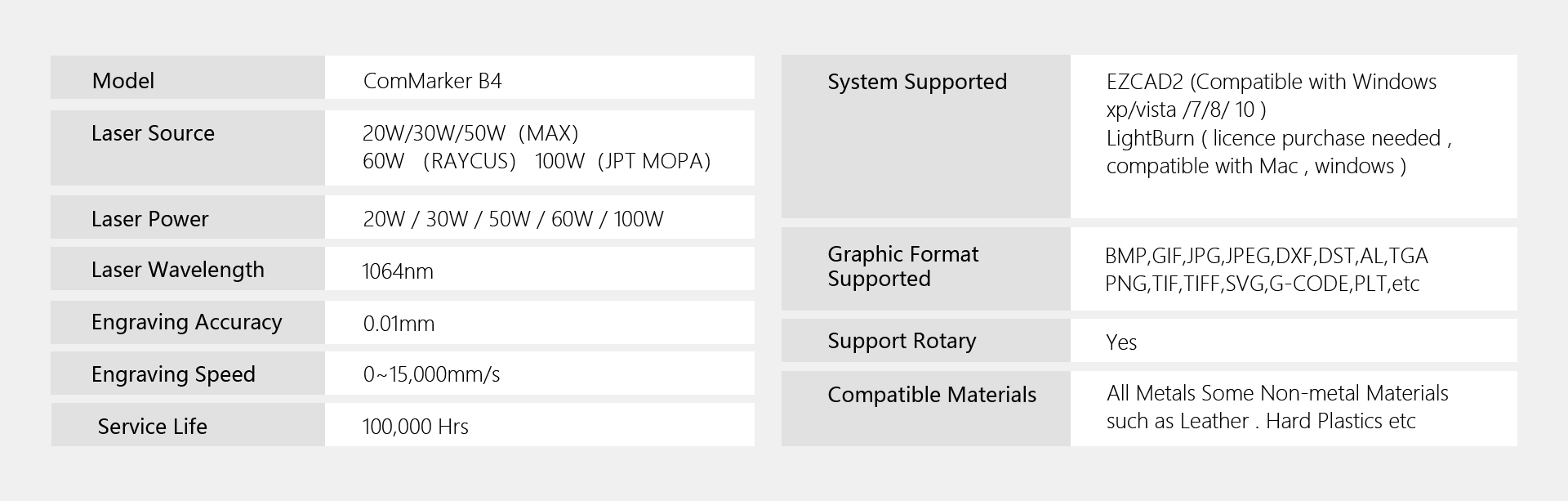This screenshot has width=1568, height=501.
Task: Select the Laser Source label
Action: tap(153, 133)
